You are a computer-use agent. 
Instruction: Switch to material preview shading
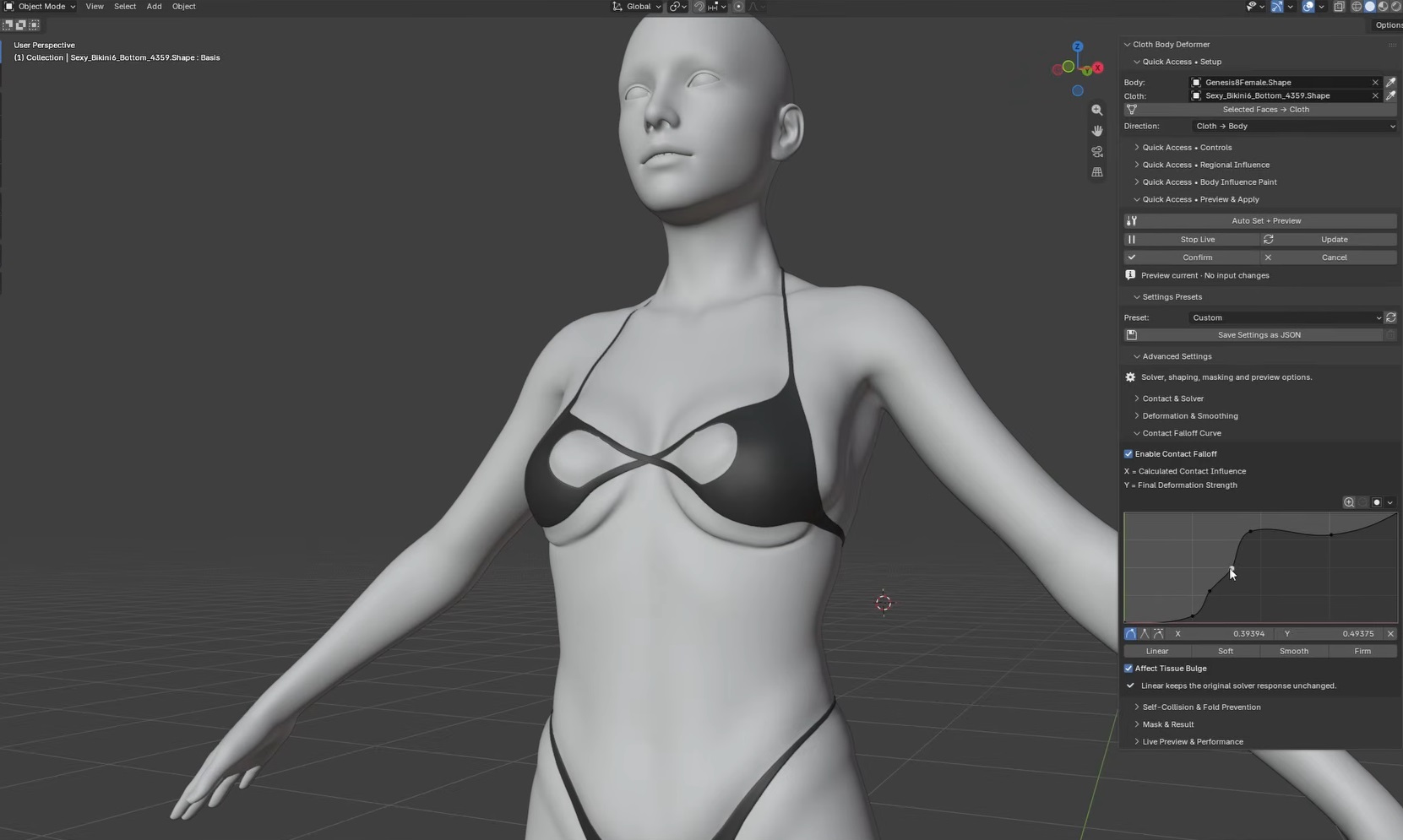1383,7
